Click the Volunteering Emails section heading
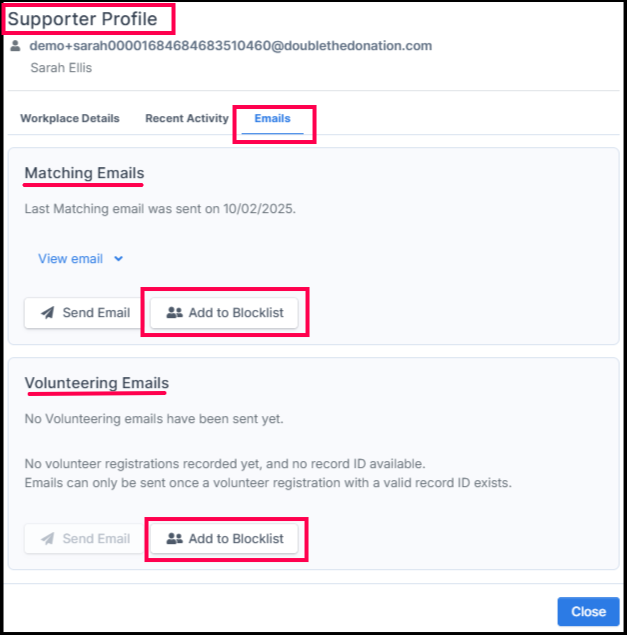 pyautogui.click(x=96, y=383)
